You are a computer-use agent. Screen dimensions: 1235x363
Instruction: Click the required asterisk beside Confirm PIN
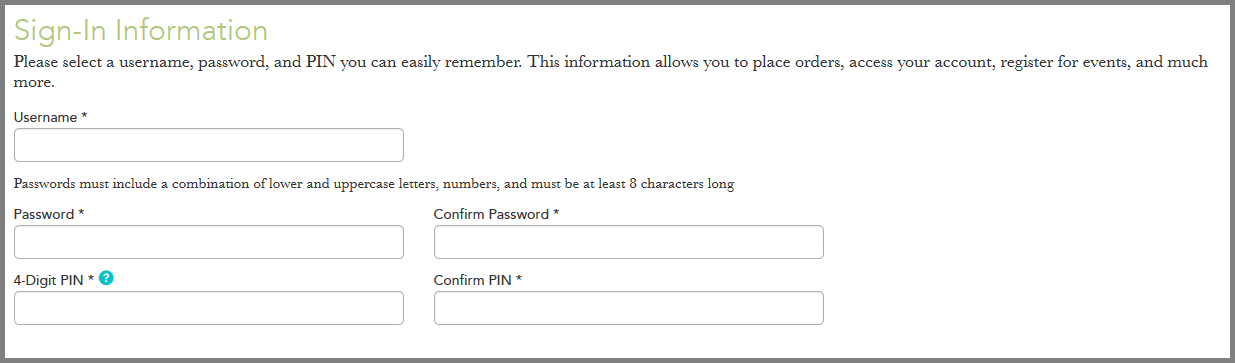pos(520,279)
